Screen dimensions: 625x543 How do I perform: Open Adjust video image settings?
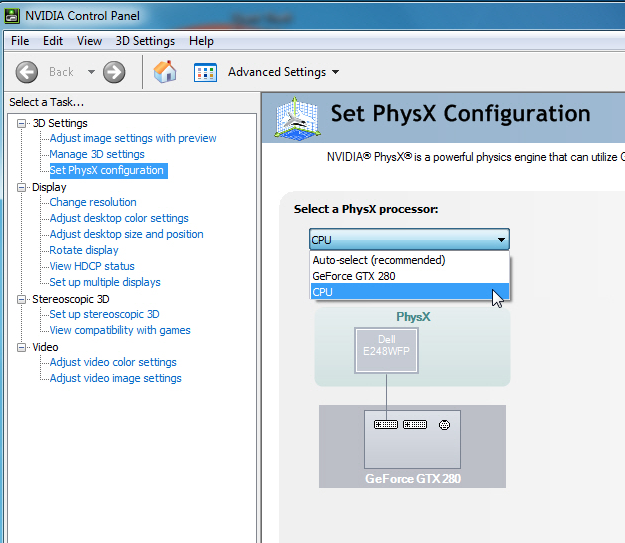116,378
